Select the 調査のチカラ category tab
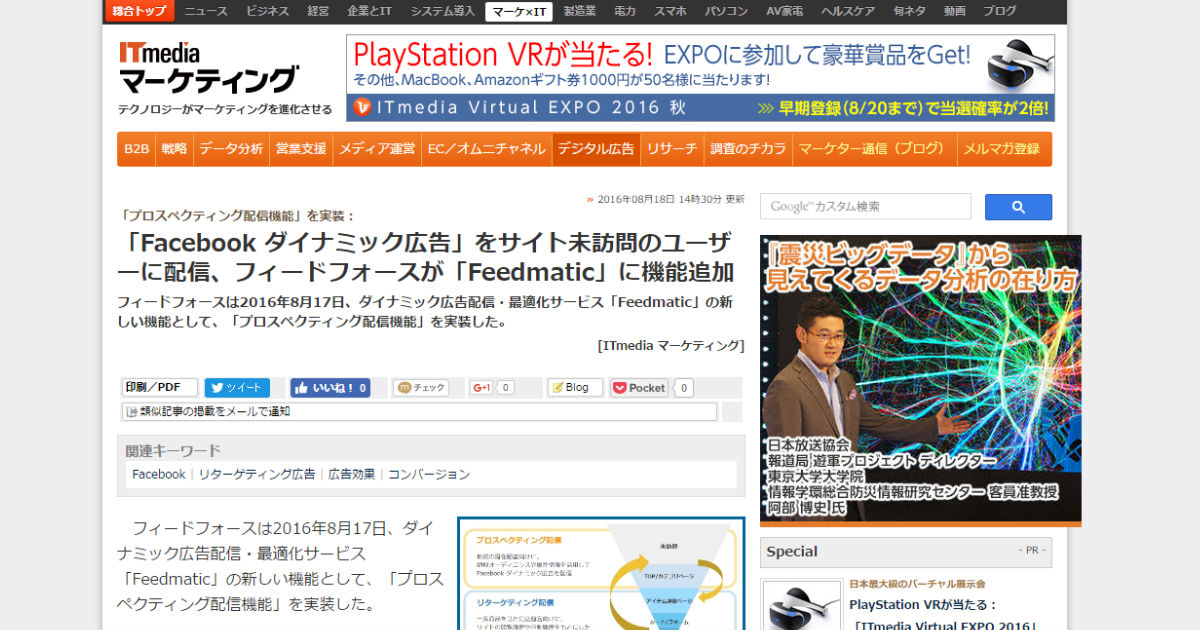The width and height of the screenshot is (1200, 630). click(x=748, y=149)
